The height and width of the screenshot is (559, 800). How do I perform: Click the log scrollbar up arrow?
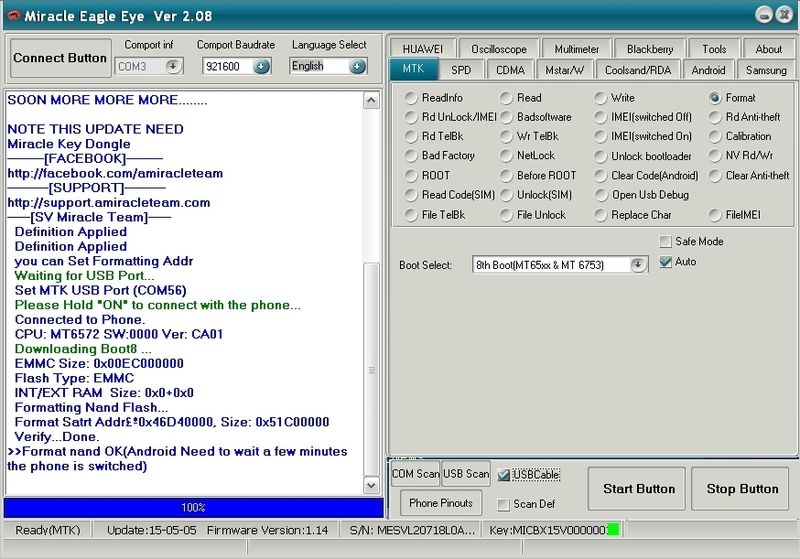click(x=371, y=100)
